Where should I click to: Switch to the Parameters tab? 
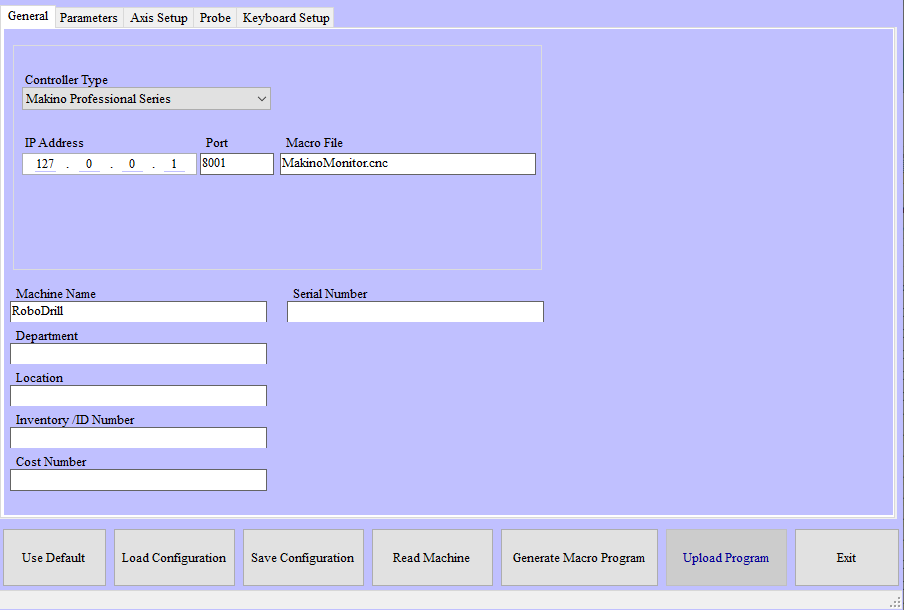pyautogui.click(x=89, y=18)
